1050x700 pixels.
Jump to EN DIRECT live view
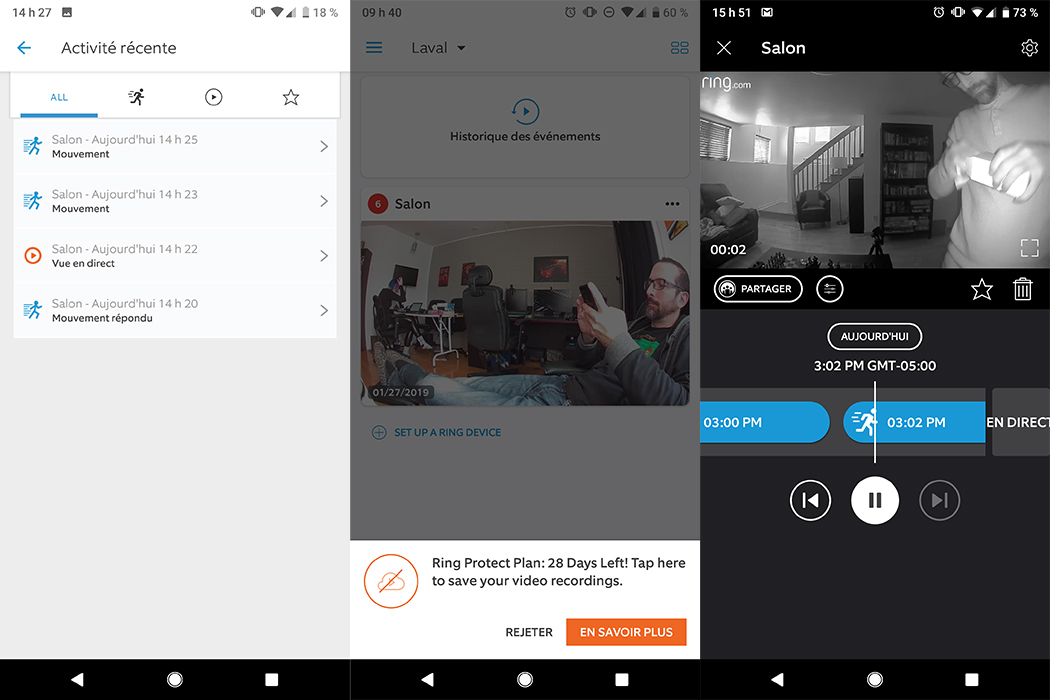tap(1020, 422)
